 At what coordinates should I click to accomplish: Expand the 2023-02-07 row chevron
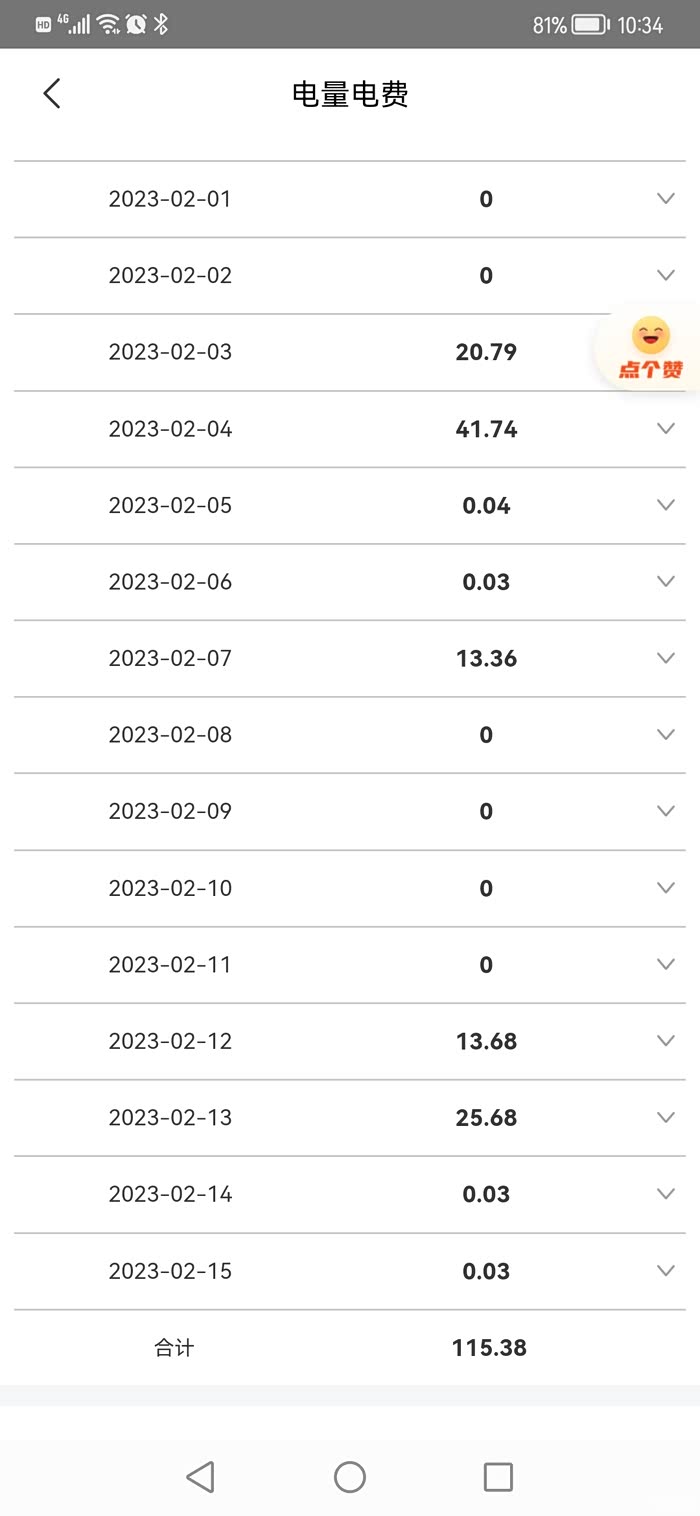pyautogui.click(x=666, y=658)
